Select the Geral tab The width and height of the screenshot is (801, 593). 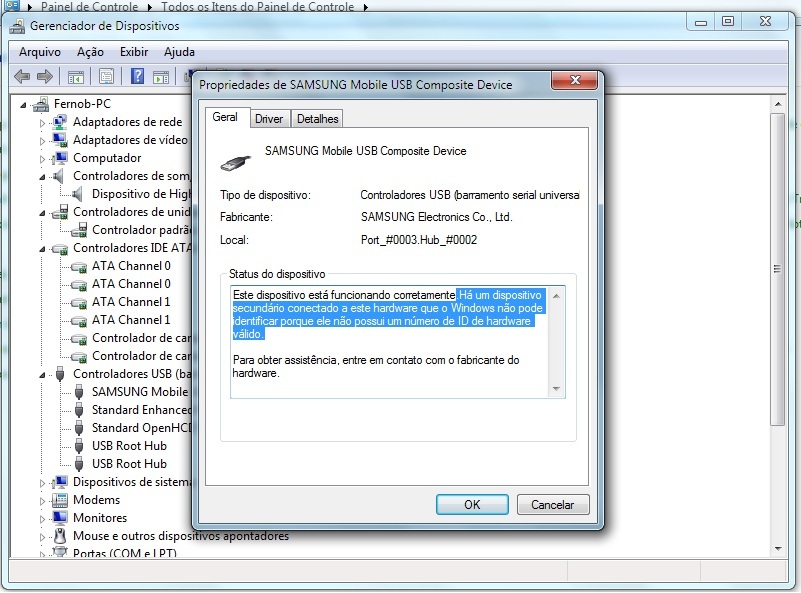click(225, 117)
